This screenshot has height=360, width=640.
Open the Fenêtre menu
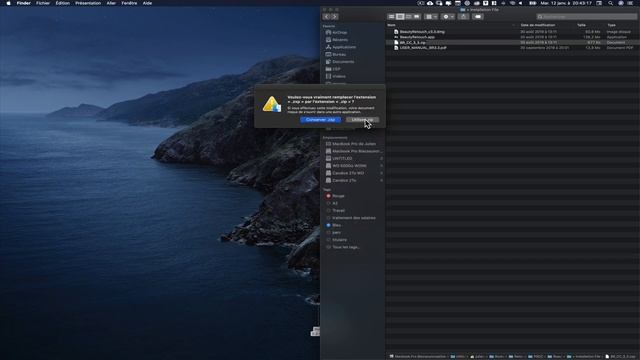click(x=129, y=3)
